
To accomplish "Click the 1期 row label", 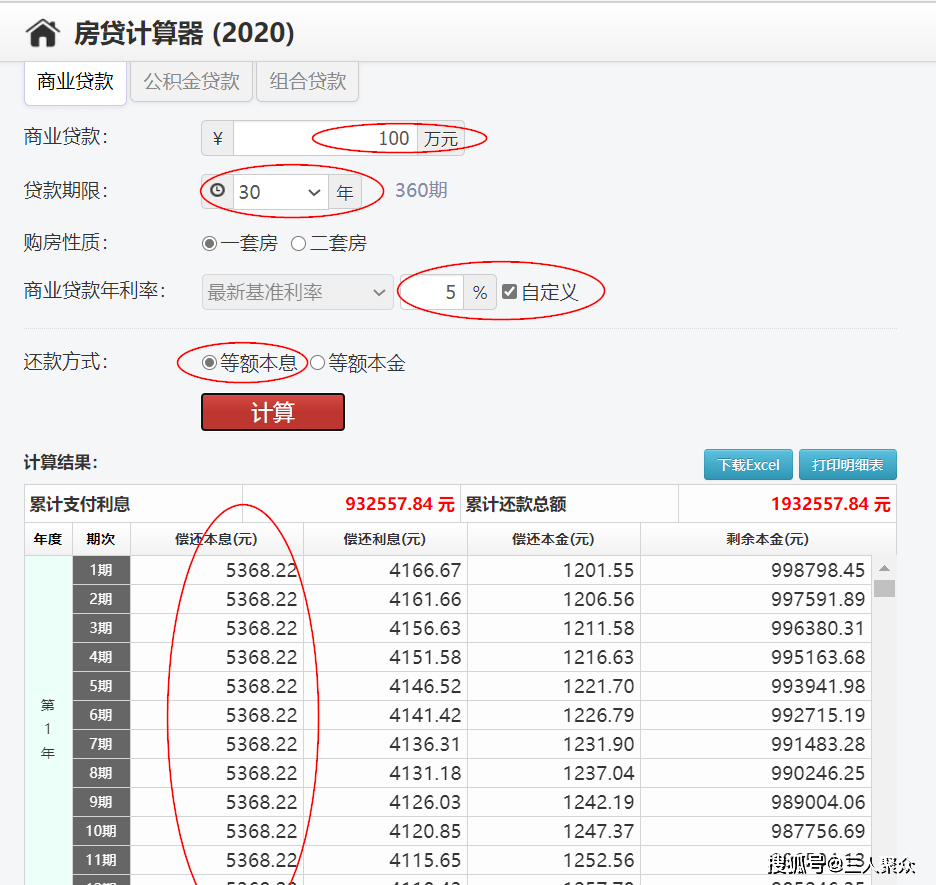I will coord(101,570).
